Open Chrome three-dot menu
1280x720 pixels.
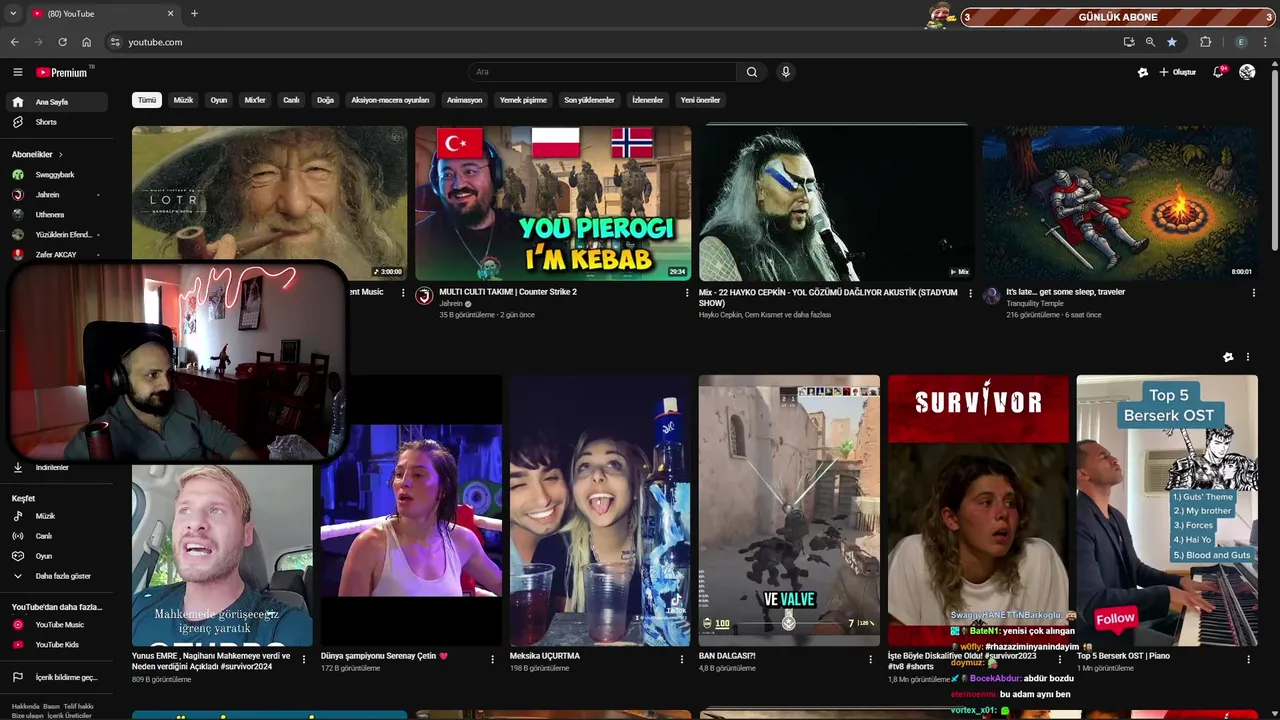coord(1265,42)
